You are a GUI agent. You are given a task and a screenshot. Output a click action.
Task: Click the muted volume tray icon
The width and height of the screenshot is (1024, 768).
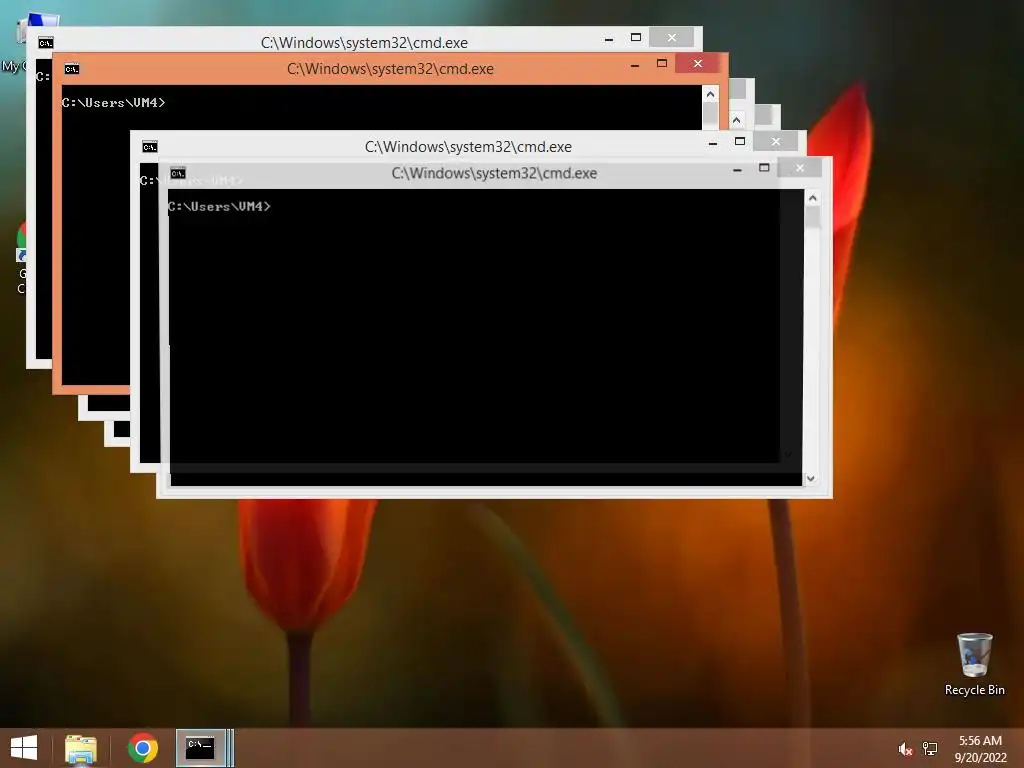(x=904, y=749)
